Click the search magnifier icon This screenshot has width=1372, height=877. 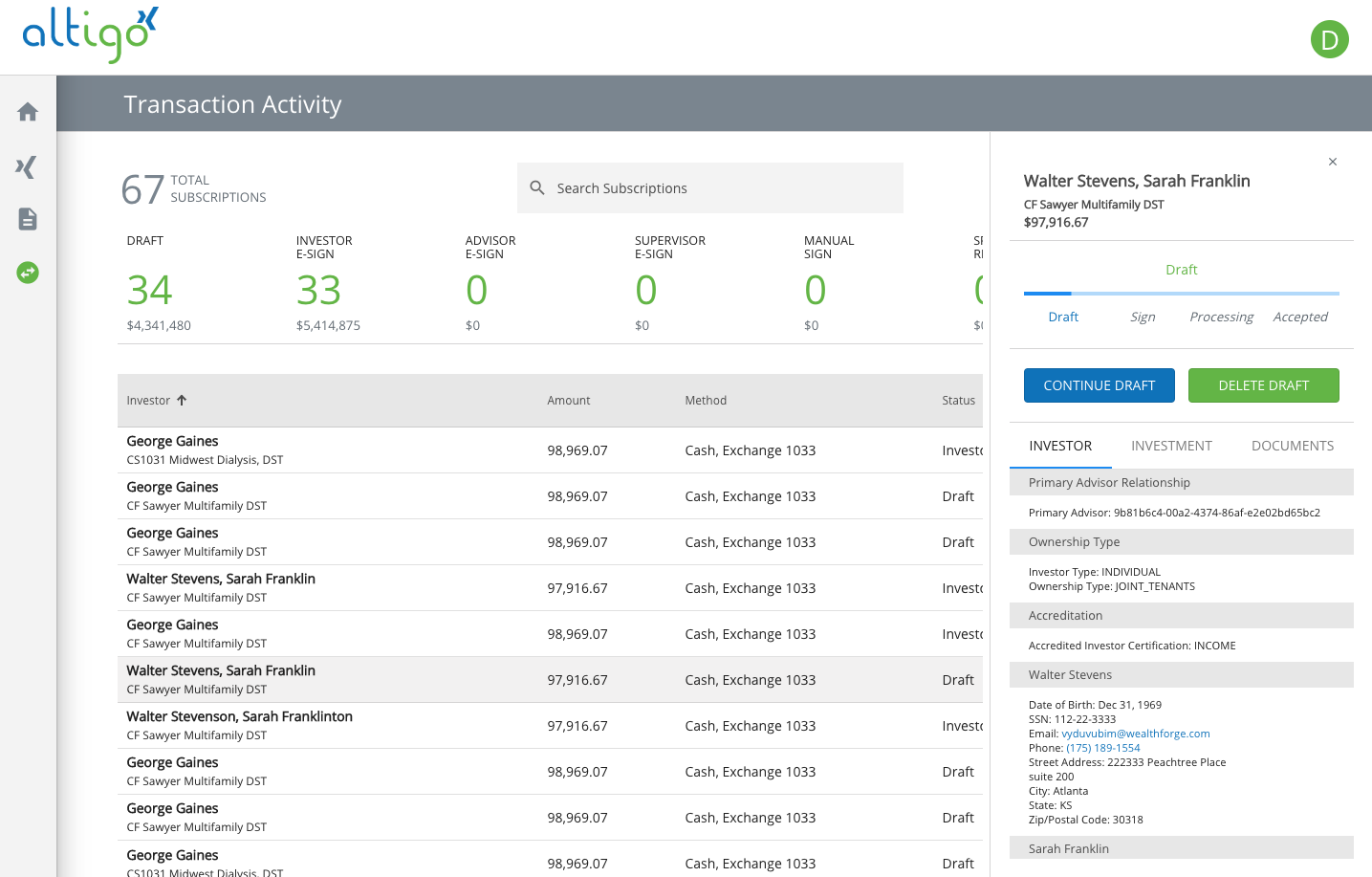pyautogui.click(x=537, y=188)
